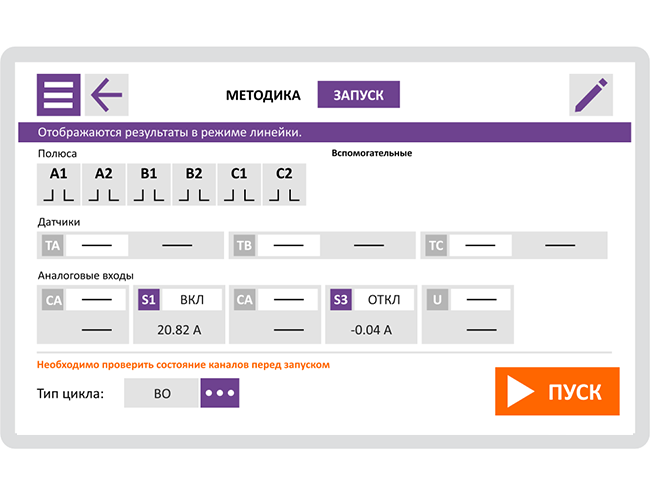The height and width of the screenshot is (500, 650).
Task: Click the TB sensor value field
Action: tap(289, 245)
